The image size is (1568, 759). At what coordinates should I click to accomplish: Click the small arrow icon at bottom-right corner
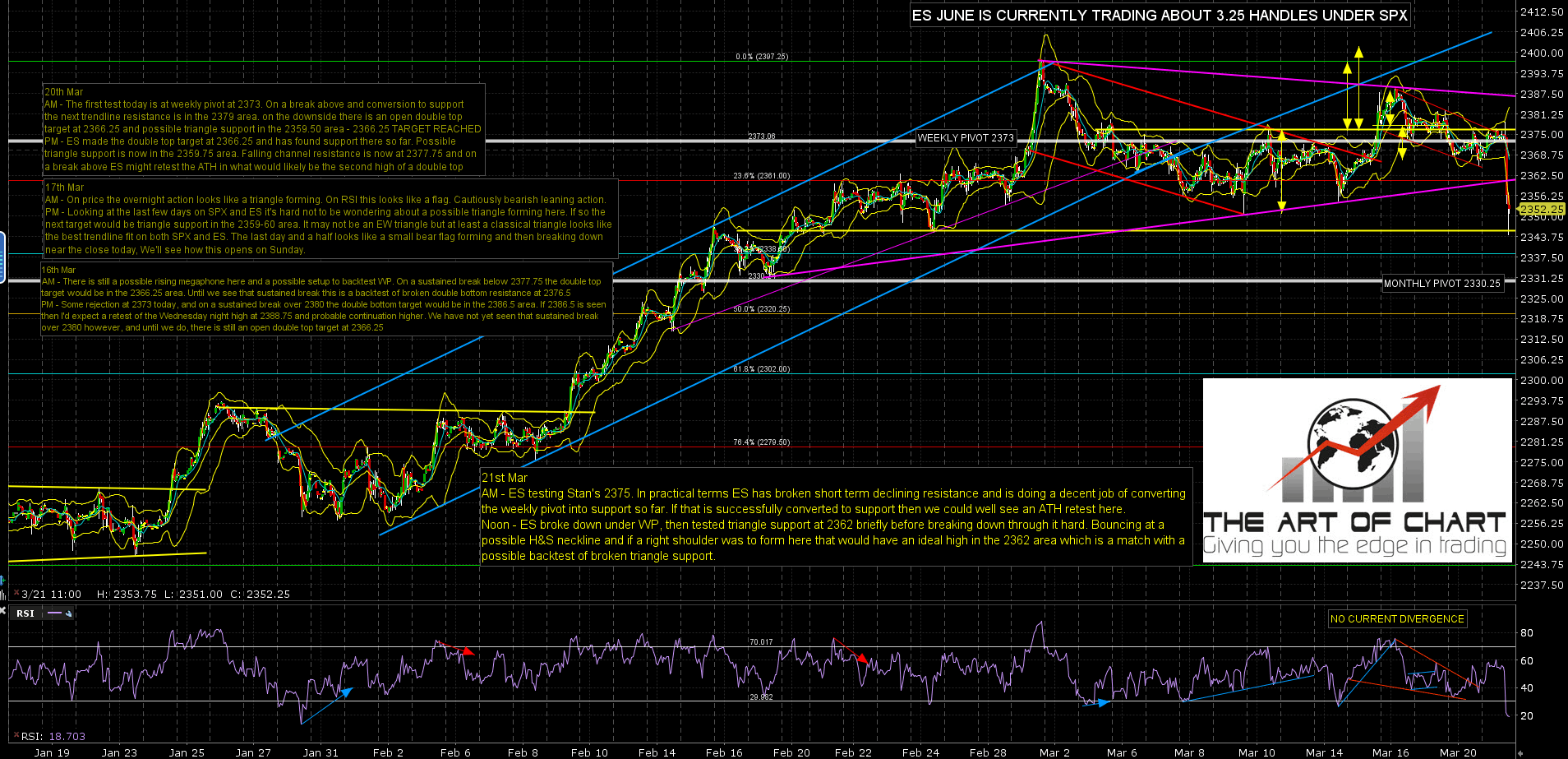(1520, 752)
